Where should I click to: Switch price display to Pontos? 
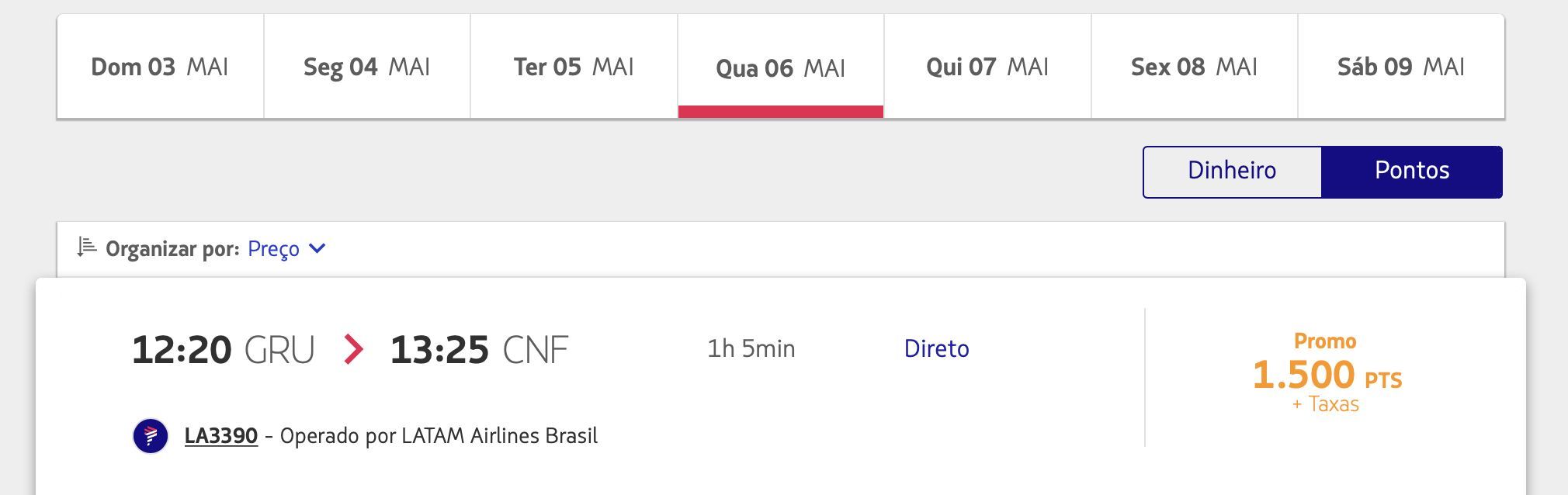click(1412, 171)
